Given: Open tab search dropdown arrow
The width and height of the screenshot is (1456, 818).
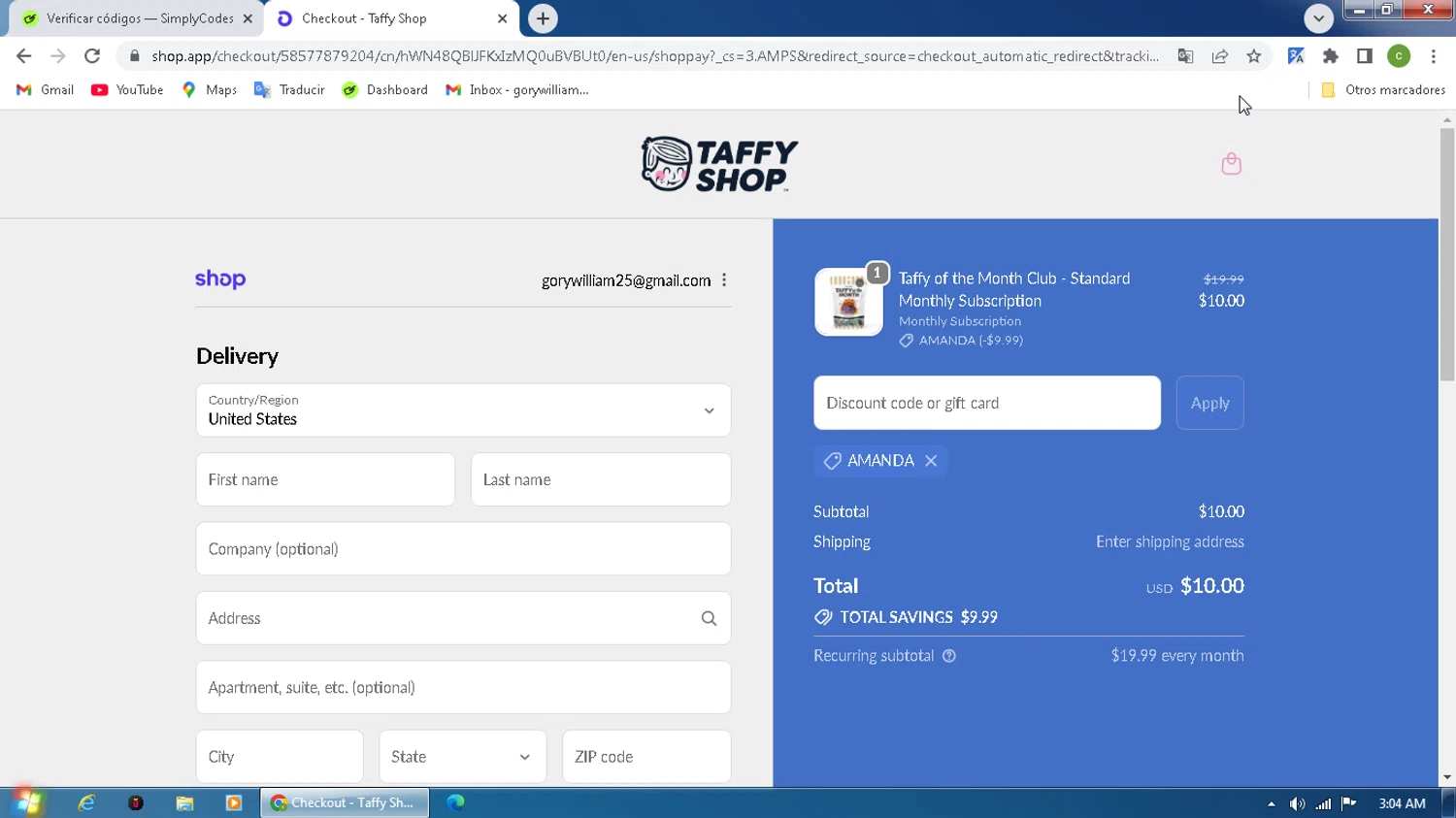Looking at the screenshot, I should click(x=1318, y=18).
